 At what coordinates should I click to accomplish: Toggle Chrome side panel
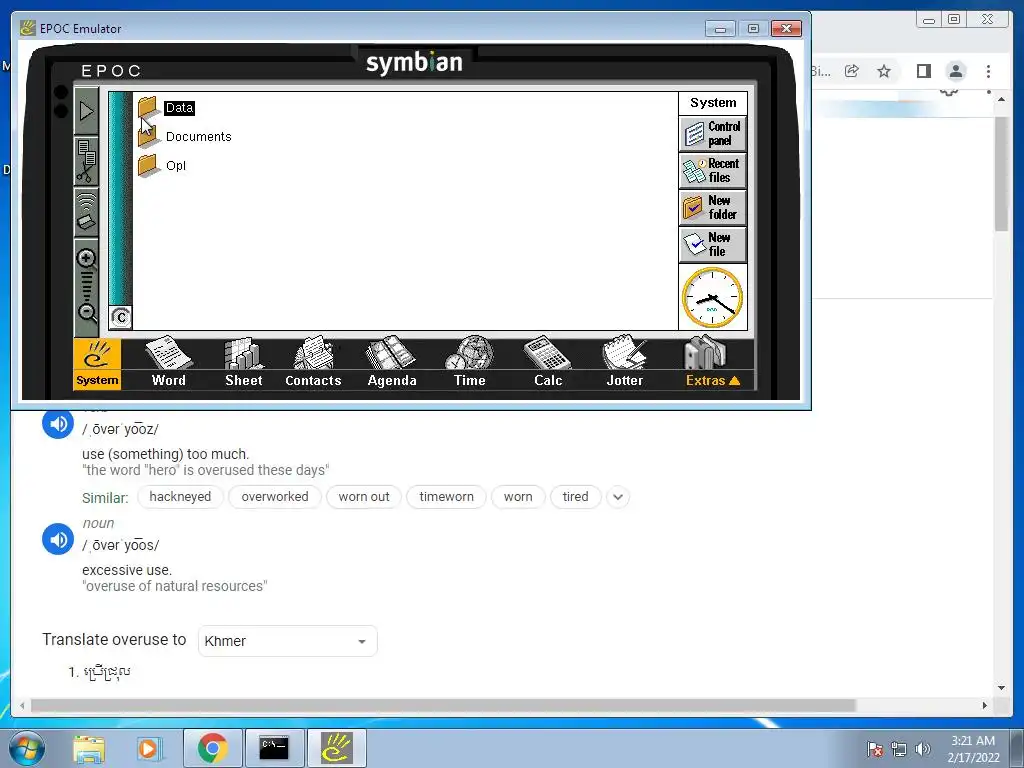click(x=923, y=71)
